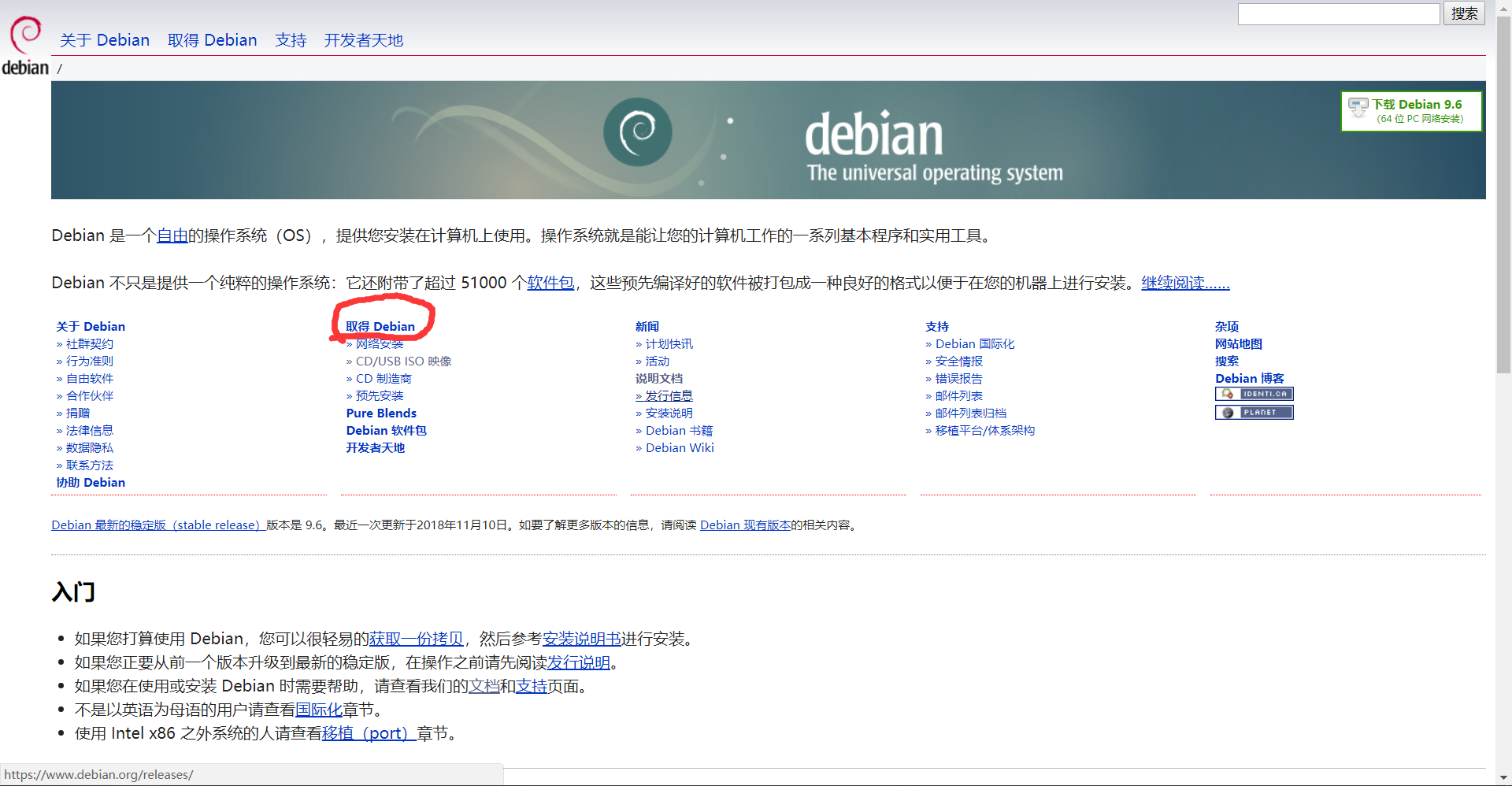The width and height of the screenshot is (1512, 786).
Task: Open the 取得 Debian top menu item
Action: [x=213, y=40]
